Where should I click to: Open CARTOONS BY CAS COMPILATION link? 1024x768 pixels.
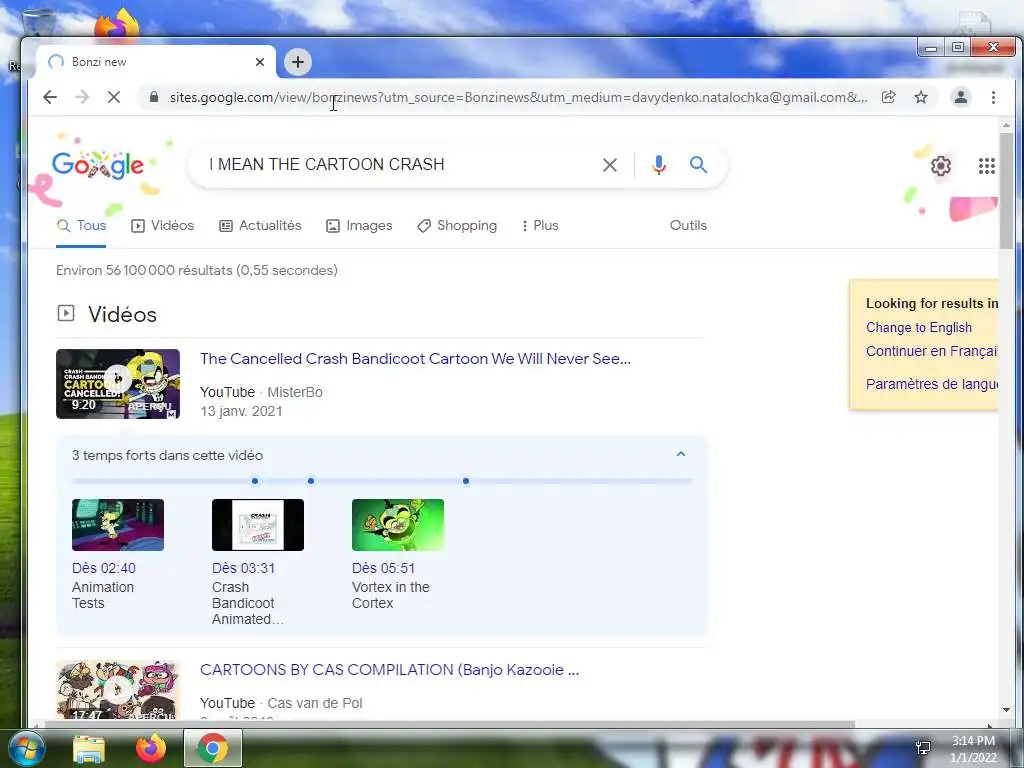pos(389,670)
